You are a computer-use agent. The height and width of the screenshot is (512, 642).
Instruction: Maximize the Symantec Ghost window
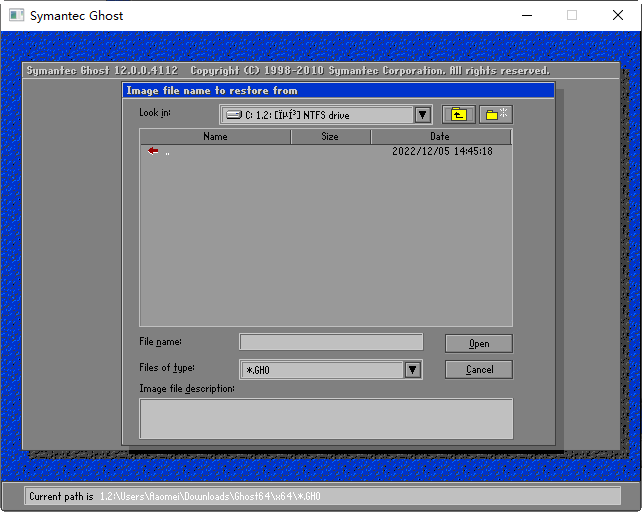[572, 16]
